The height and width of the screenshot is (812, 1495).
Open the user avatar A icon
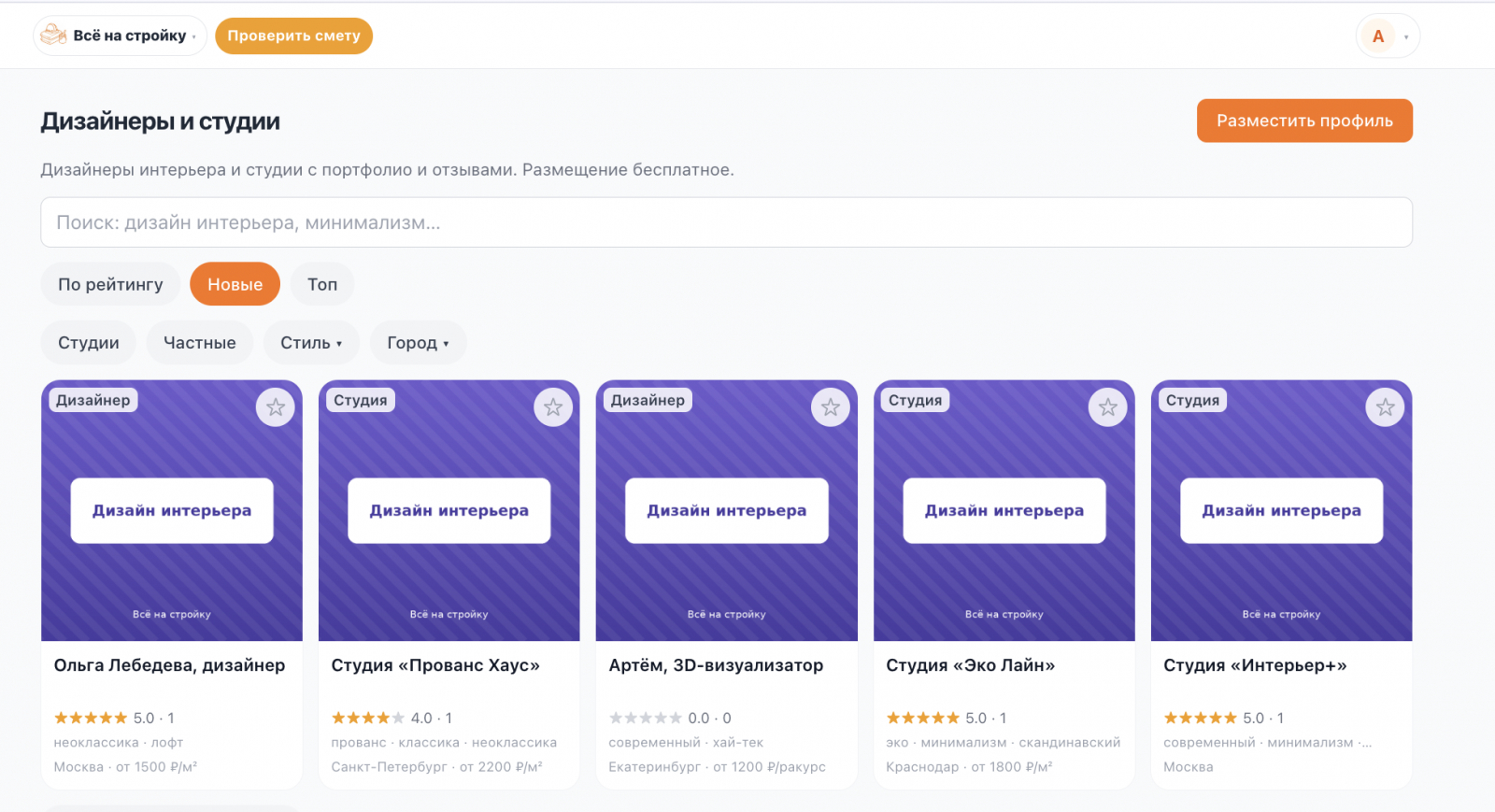pos(1377,36)
